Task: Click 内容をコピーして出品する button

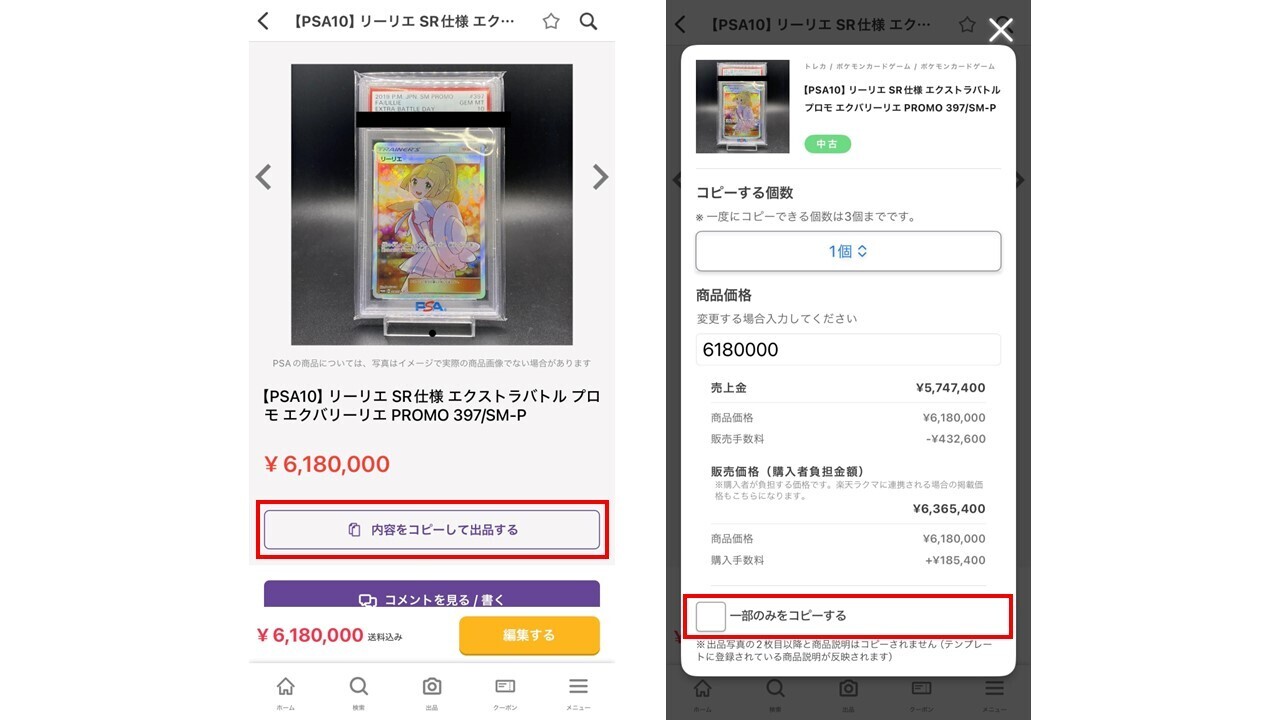Action: tap(432, 530)
